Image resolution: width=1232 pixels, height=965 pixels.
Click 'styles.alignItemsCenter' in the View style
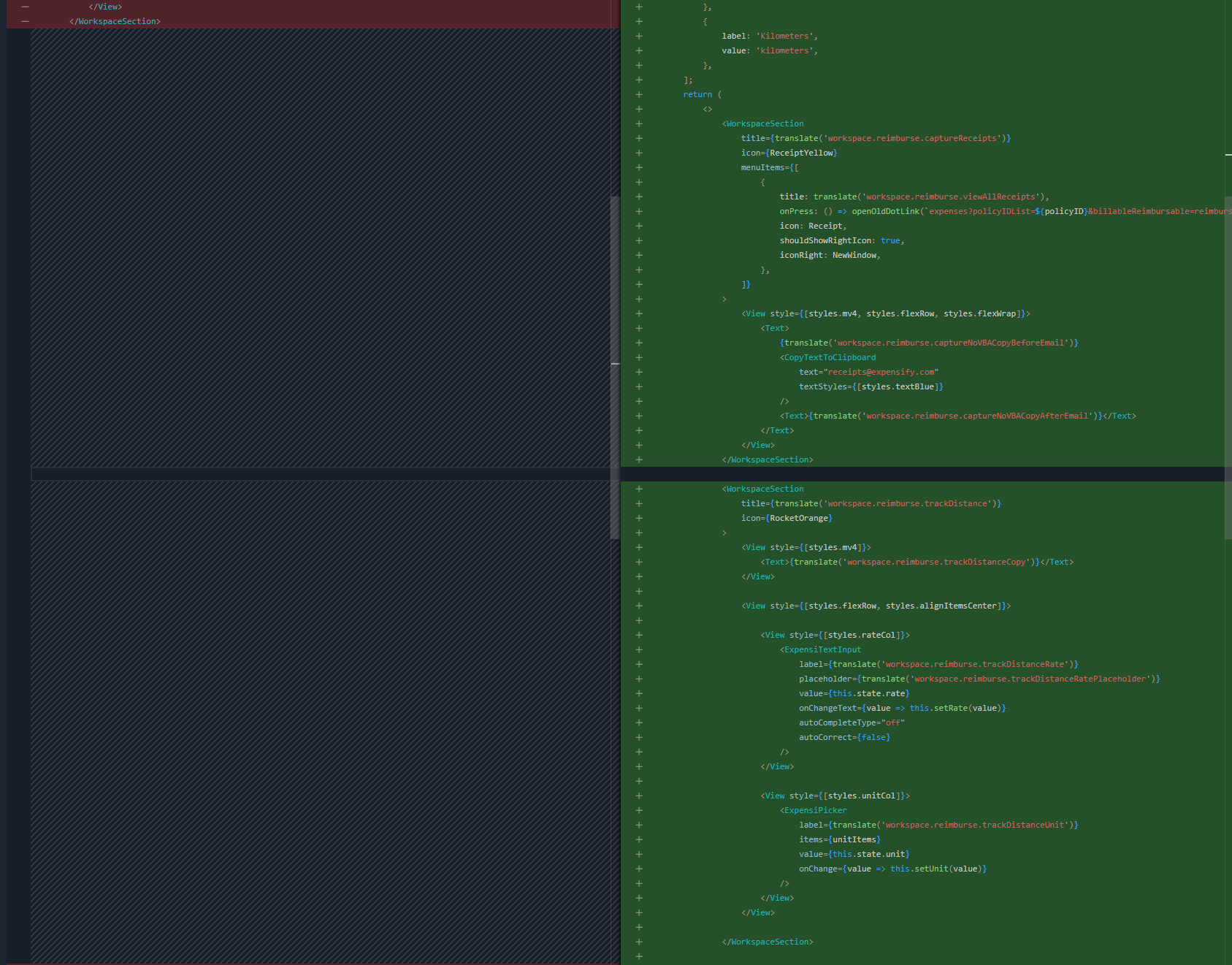(941, 606)
